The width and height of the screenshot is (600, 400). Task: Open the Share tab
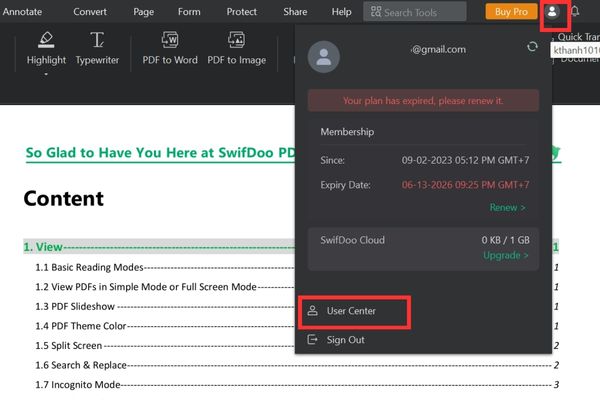click(x=295, y=12)
